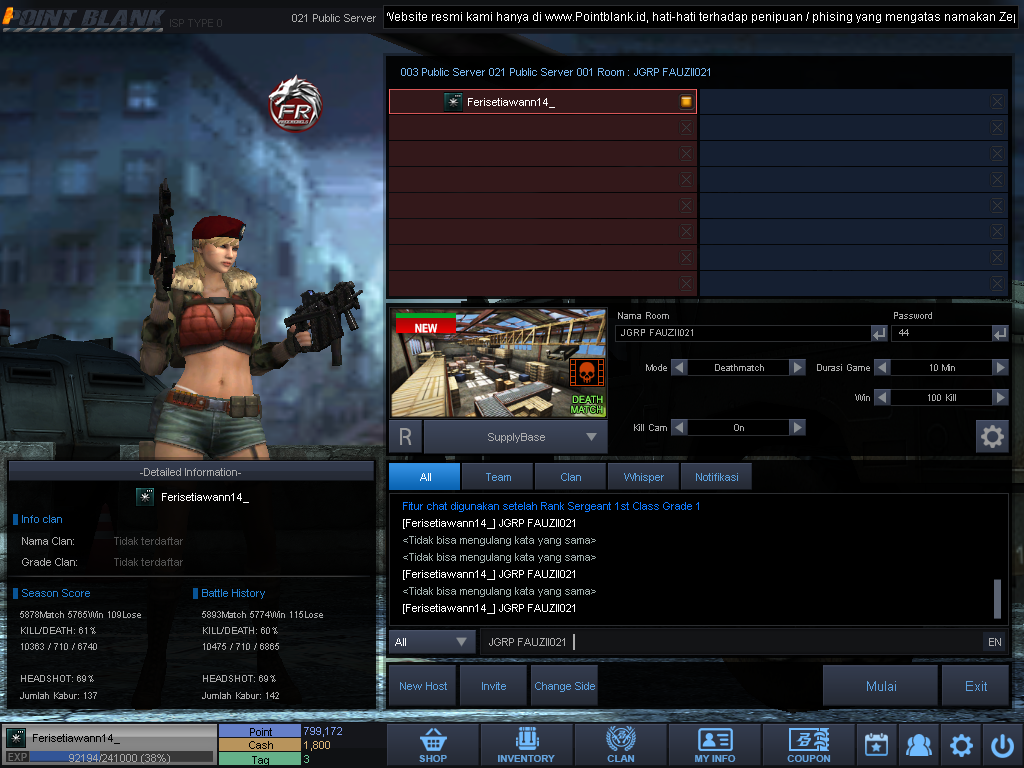Click the Cash balance 1,800 value
1024x768 pixels.
coord(317,745)
